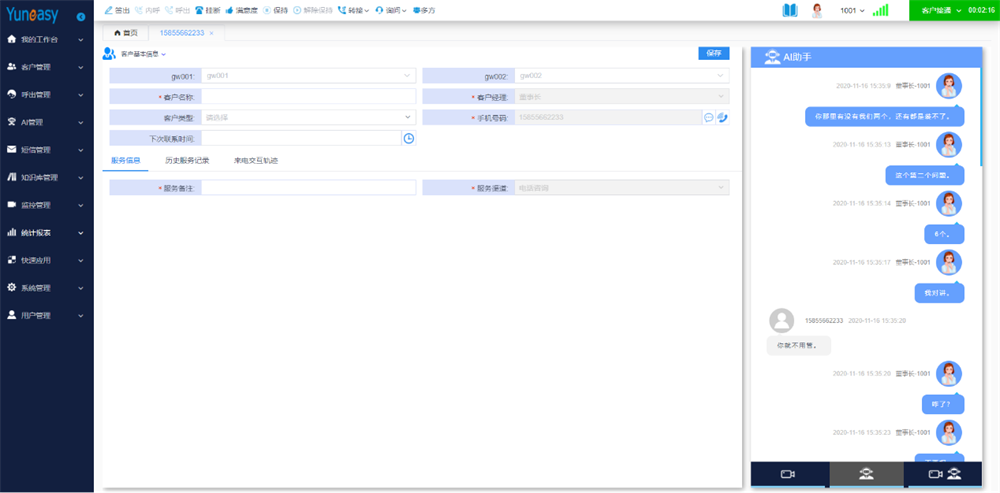Switch to the 来电交互轨迹 tab
Screen dimensions: 1000x493
click(x=256, y=161)
